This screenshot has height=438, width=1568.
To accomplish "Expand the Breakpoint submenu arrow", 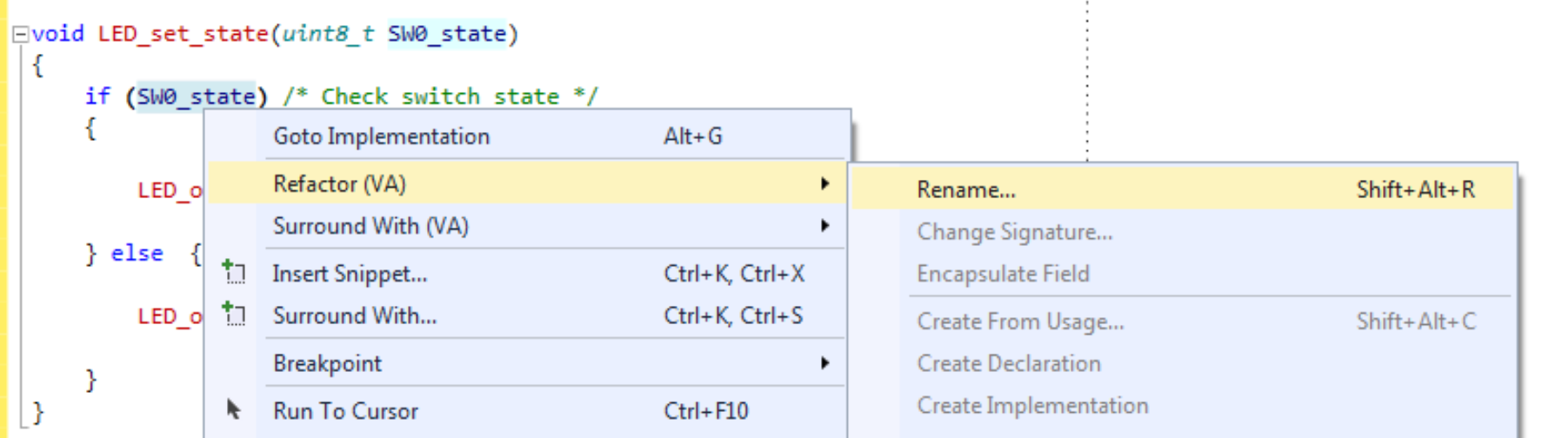I will tap(824, 363).
